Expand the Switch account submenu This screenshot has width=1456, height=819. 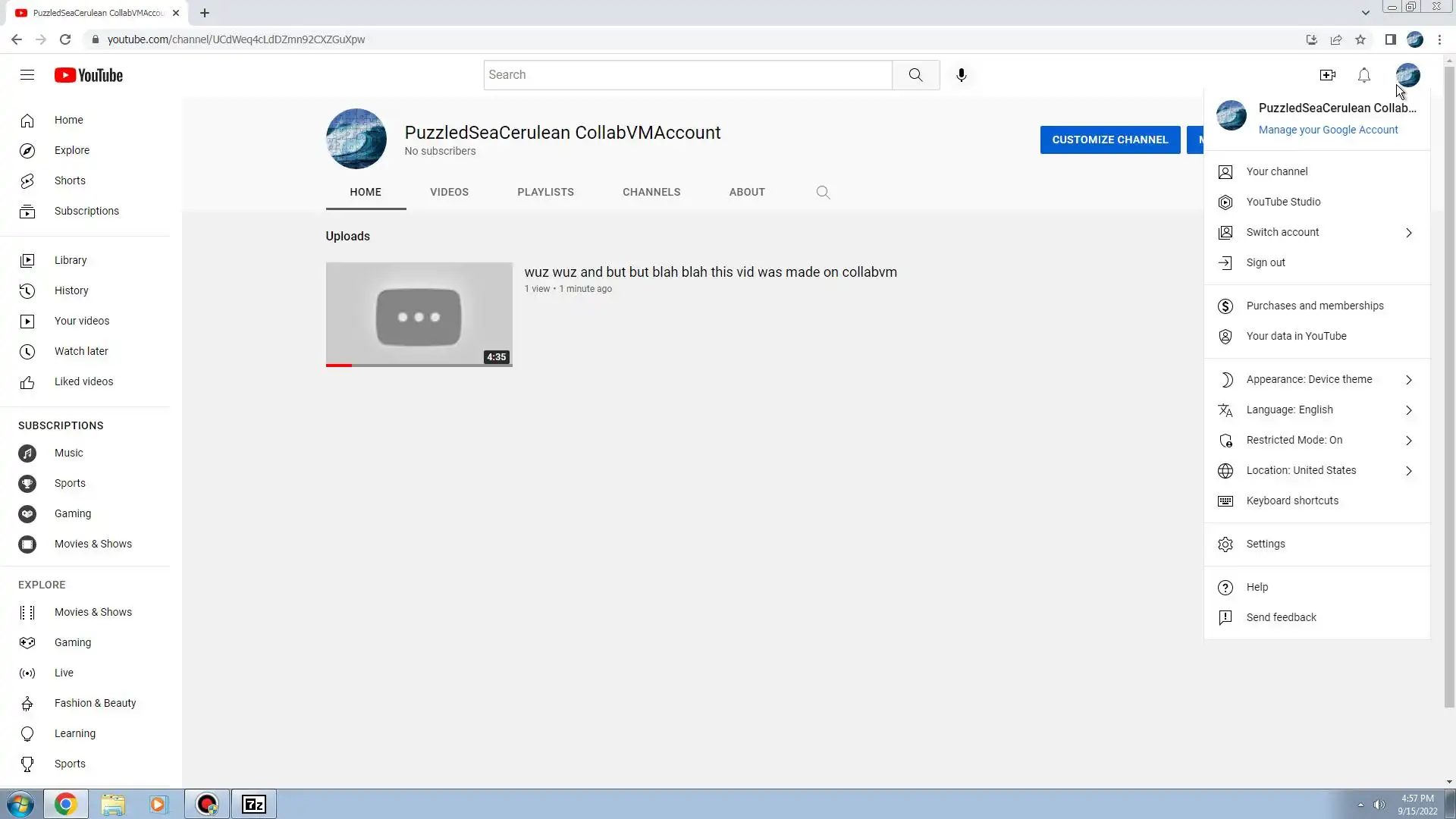click(1282, 232)
